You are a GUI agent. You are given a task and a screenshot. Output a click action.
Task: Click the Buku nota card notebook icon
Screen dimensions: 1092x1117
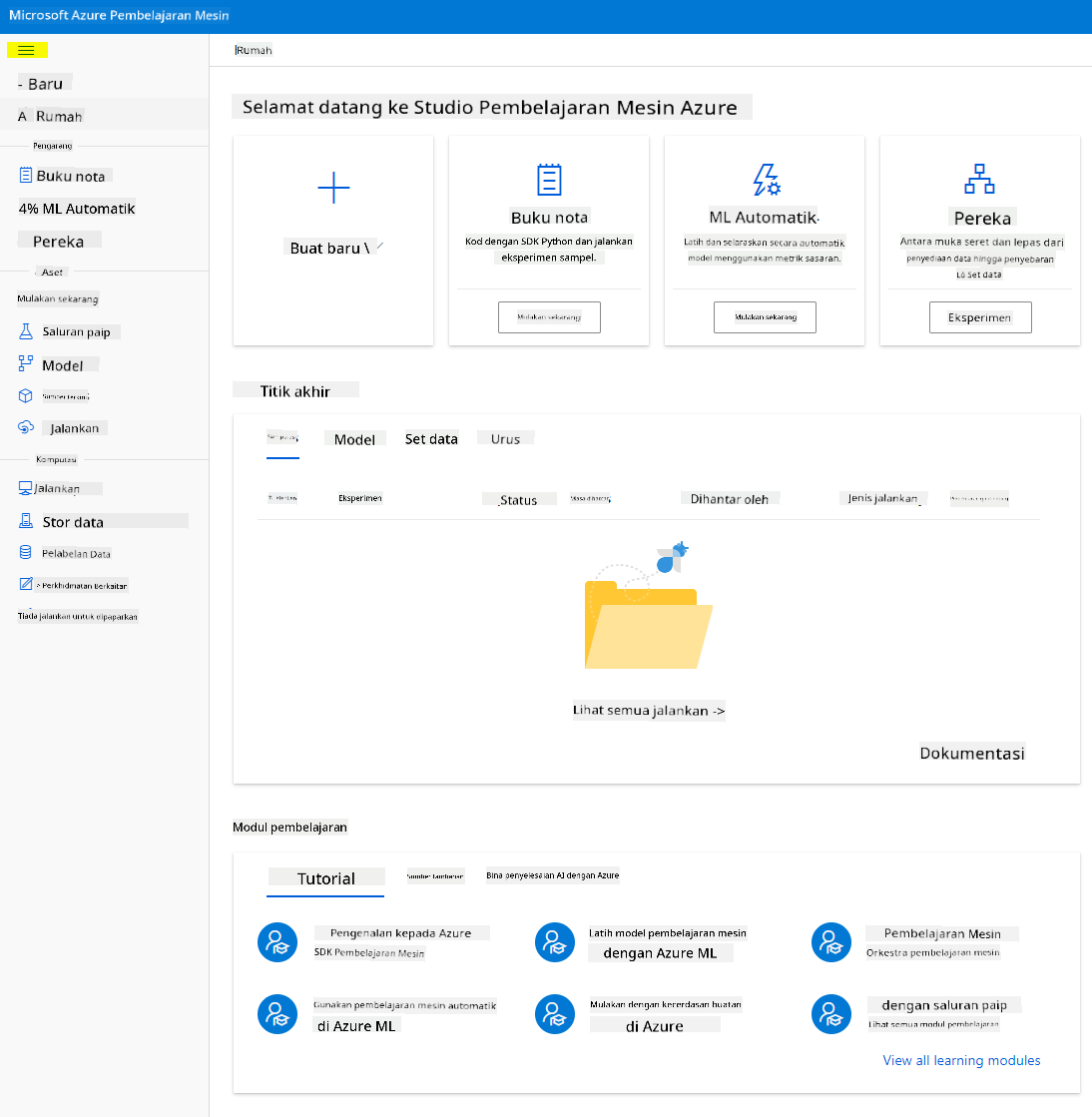coord(549,180)
